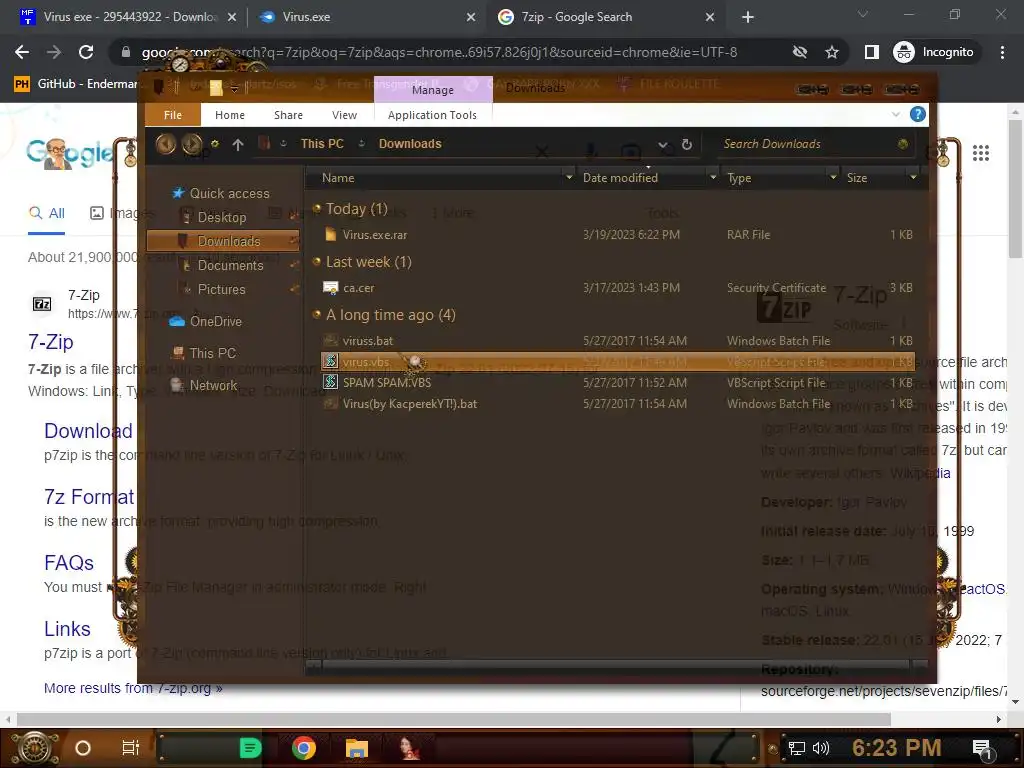Screen dimensions: 1024x768
Task: Open File Explorer from the taskbar
Action: [357, 748]
